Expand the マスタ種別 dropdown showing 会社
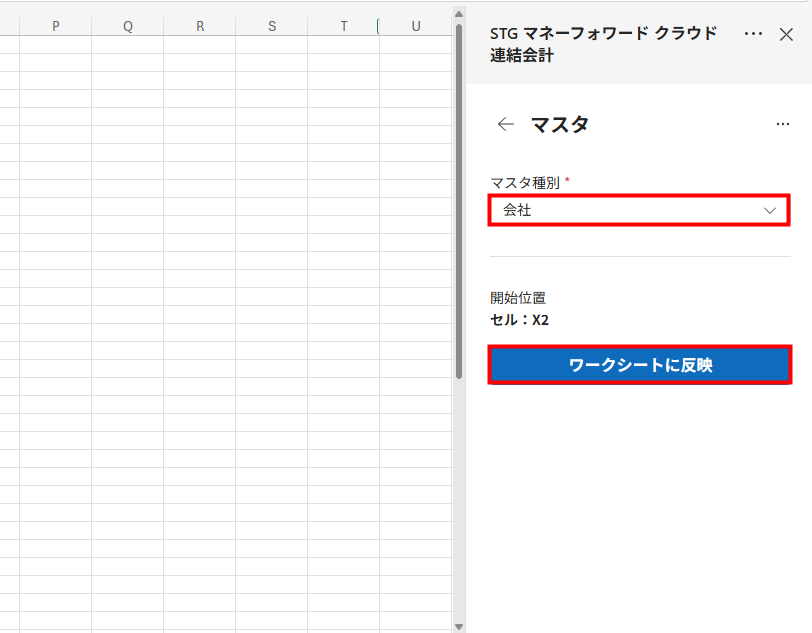This screenshot has width=812, height=633. pos(639,210)
